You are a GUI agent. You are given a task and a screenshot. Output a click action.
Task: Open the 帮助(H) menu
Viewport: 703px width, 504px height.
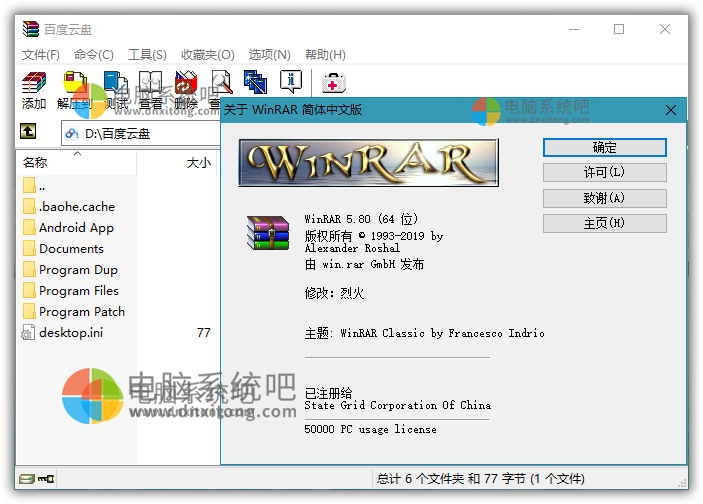[x=325, y=55]
